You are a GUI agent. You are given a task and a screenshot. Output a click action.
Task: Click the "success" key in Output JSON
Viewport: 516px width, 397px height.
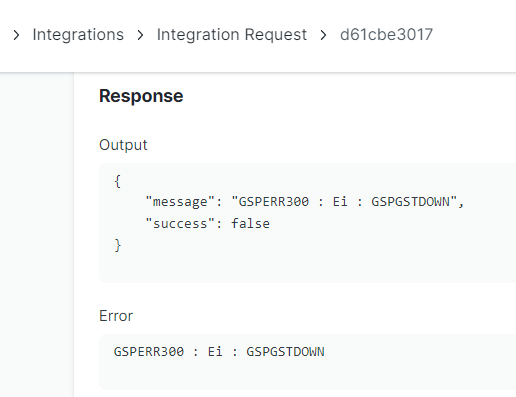pyautogui.click(x=180, y=224)
